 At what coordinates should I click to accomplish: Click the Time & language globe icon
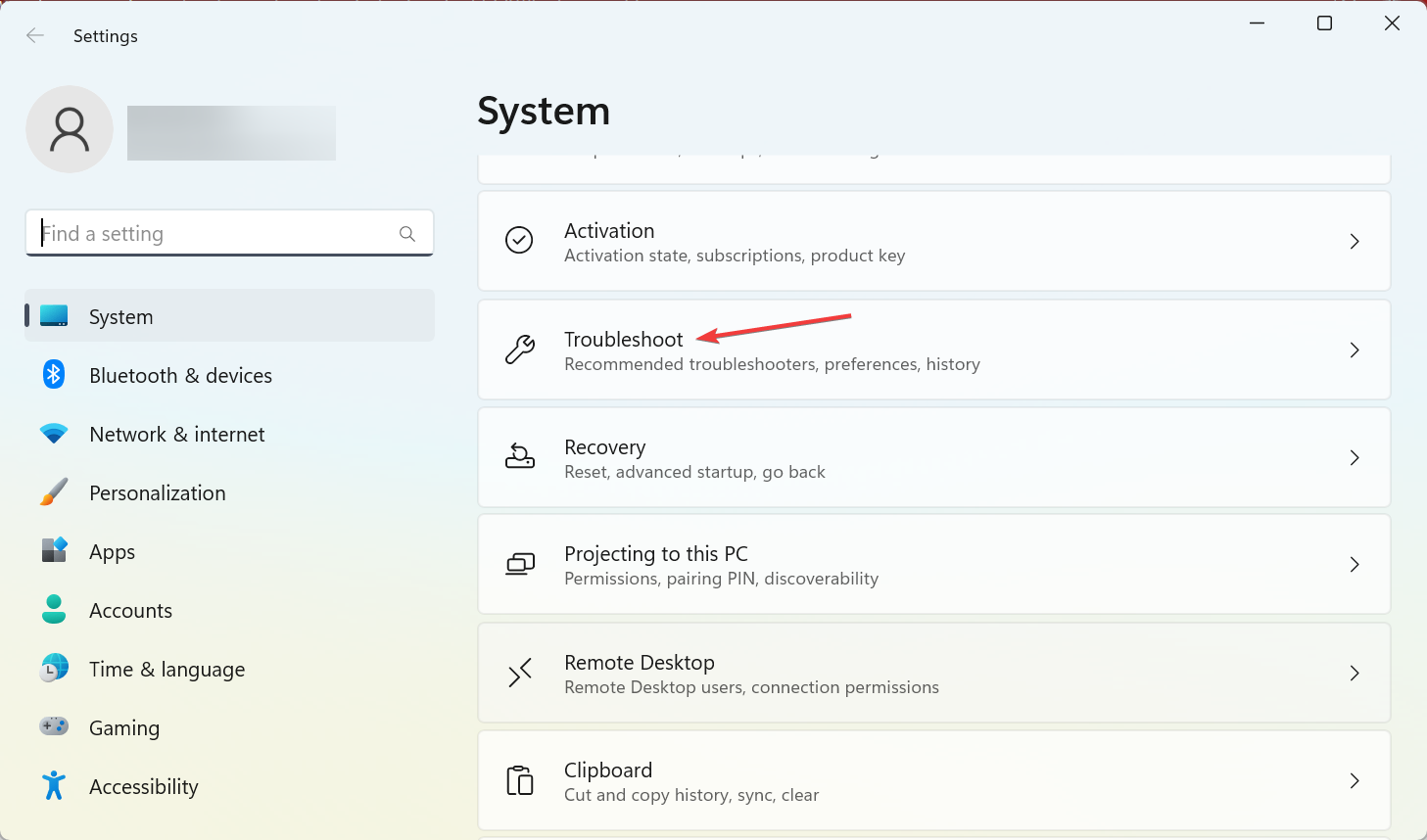[x=54, y=669]
